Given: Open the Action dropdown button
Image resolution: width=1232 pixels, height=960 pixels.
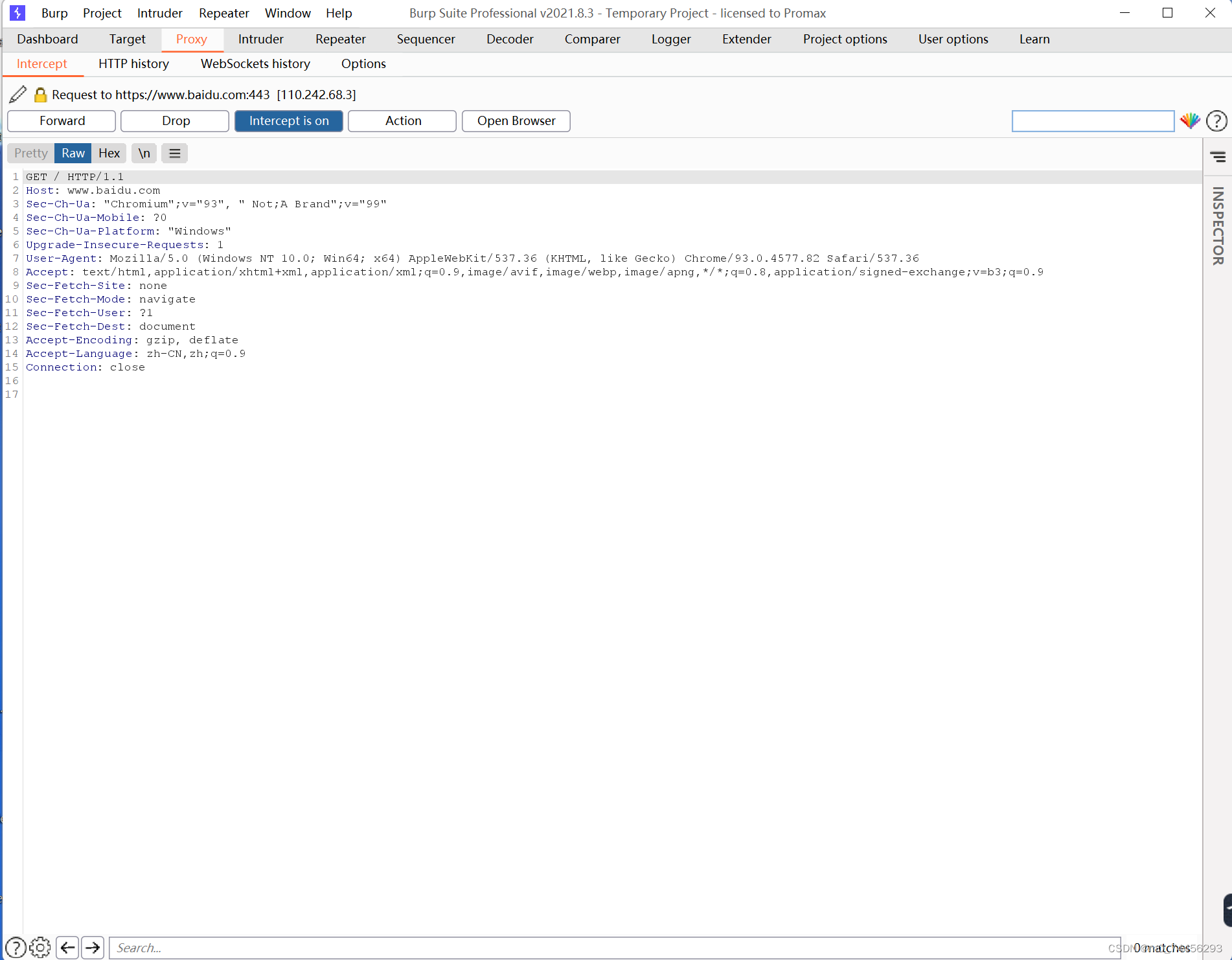Looking at the screenshot, I should [403, 121].
